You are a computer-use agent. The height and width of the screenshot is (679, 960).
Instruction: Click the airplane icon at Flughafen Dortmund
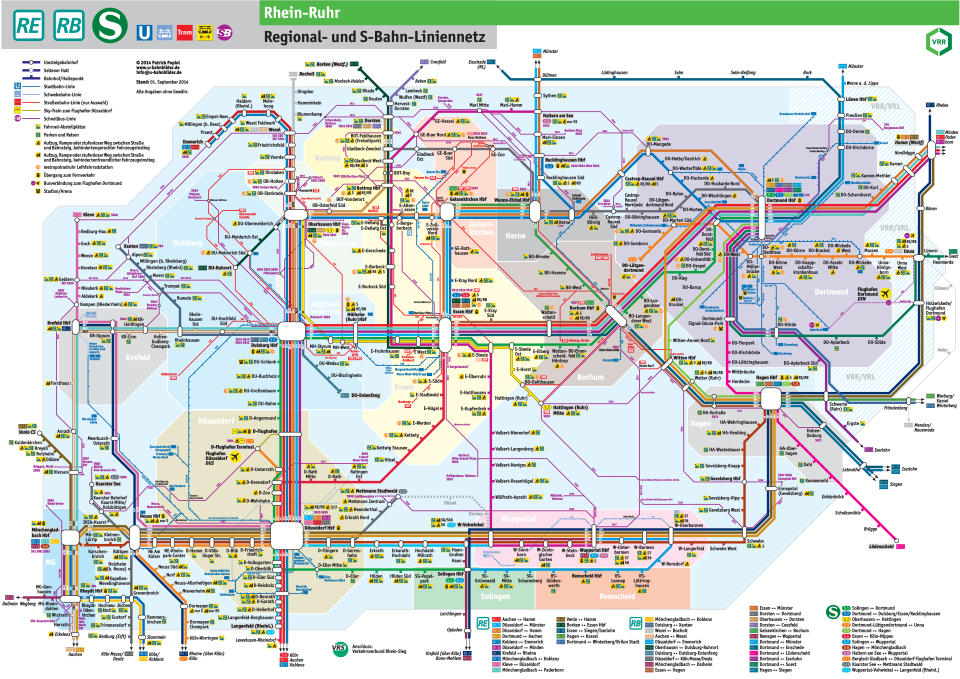[x=886, y=294]
